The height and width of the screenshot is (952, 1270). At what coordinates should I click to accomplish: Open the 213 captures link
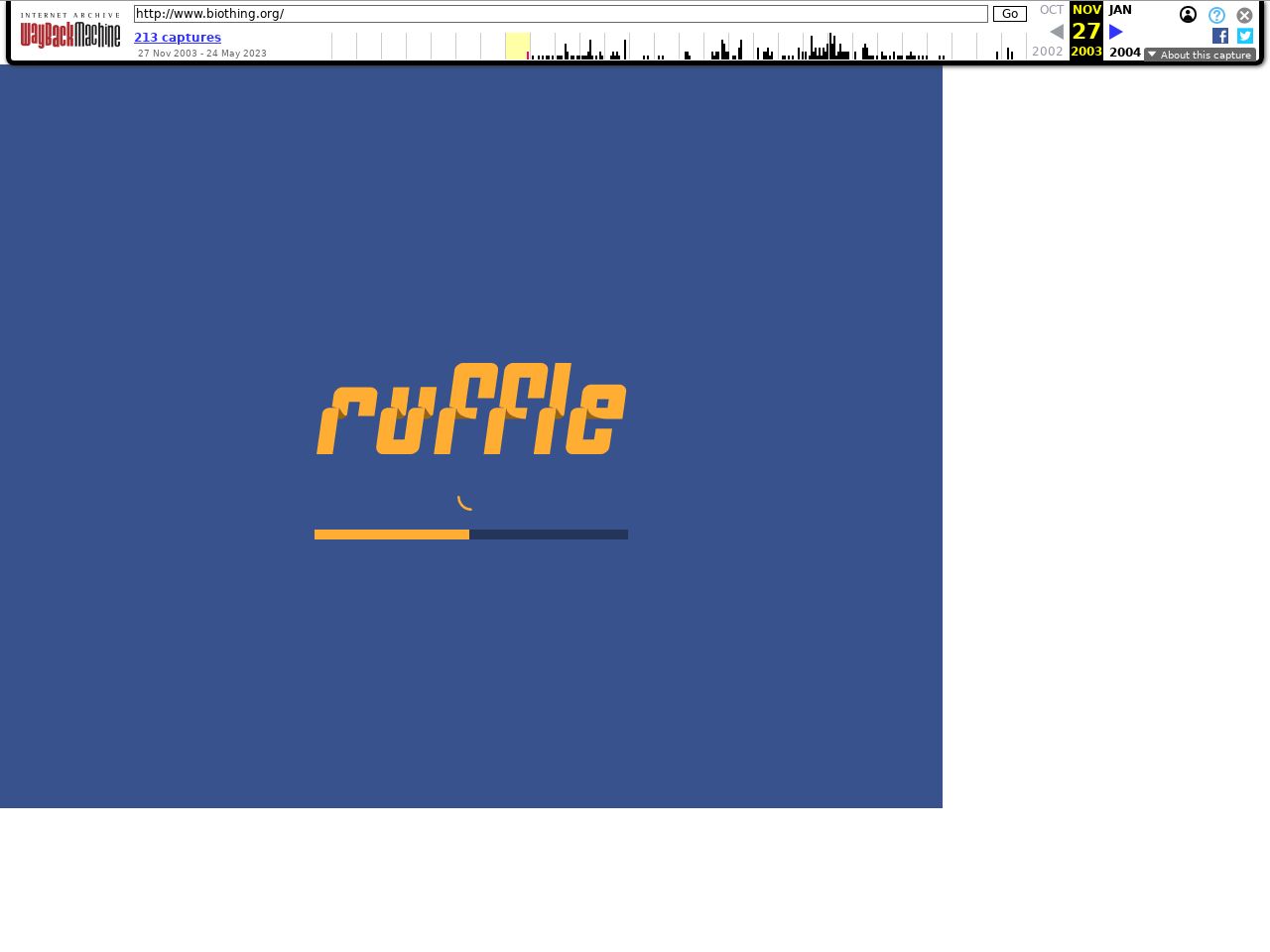(x=178, y=38)
